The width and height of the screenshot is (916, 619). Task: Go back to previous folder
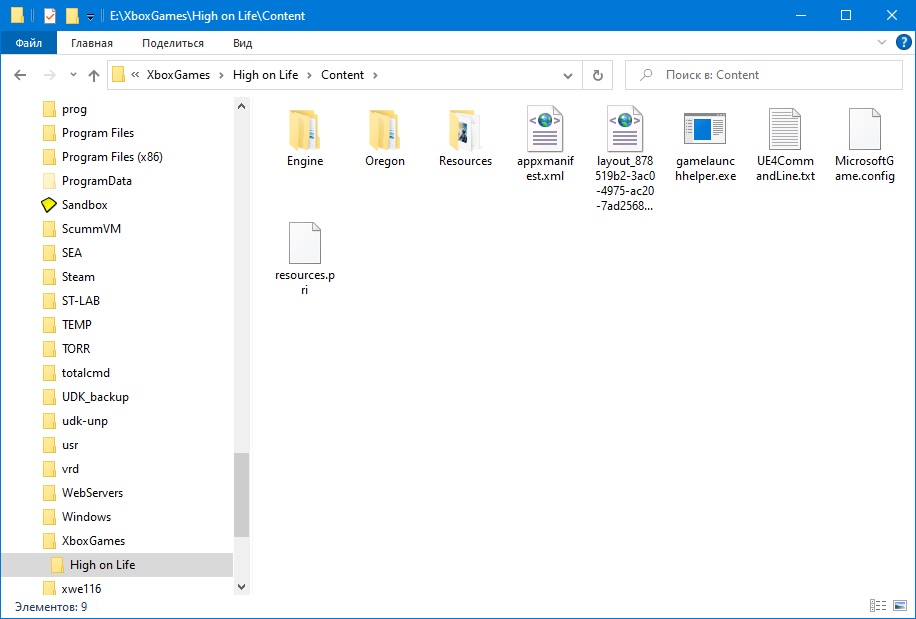tap(20, 75)
